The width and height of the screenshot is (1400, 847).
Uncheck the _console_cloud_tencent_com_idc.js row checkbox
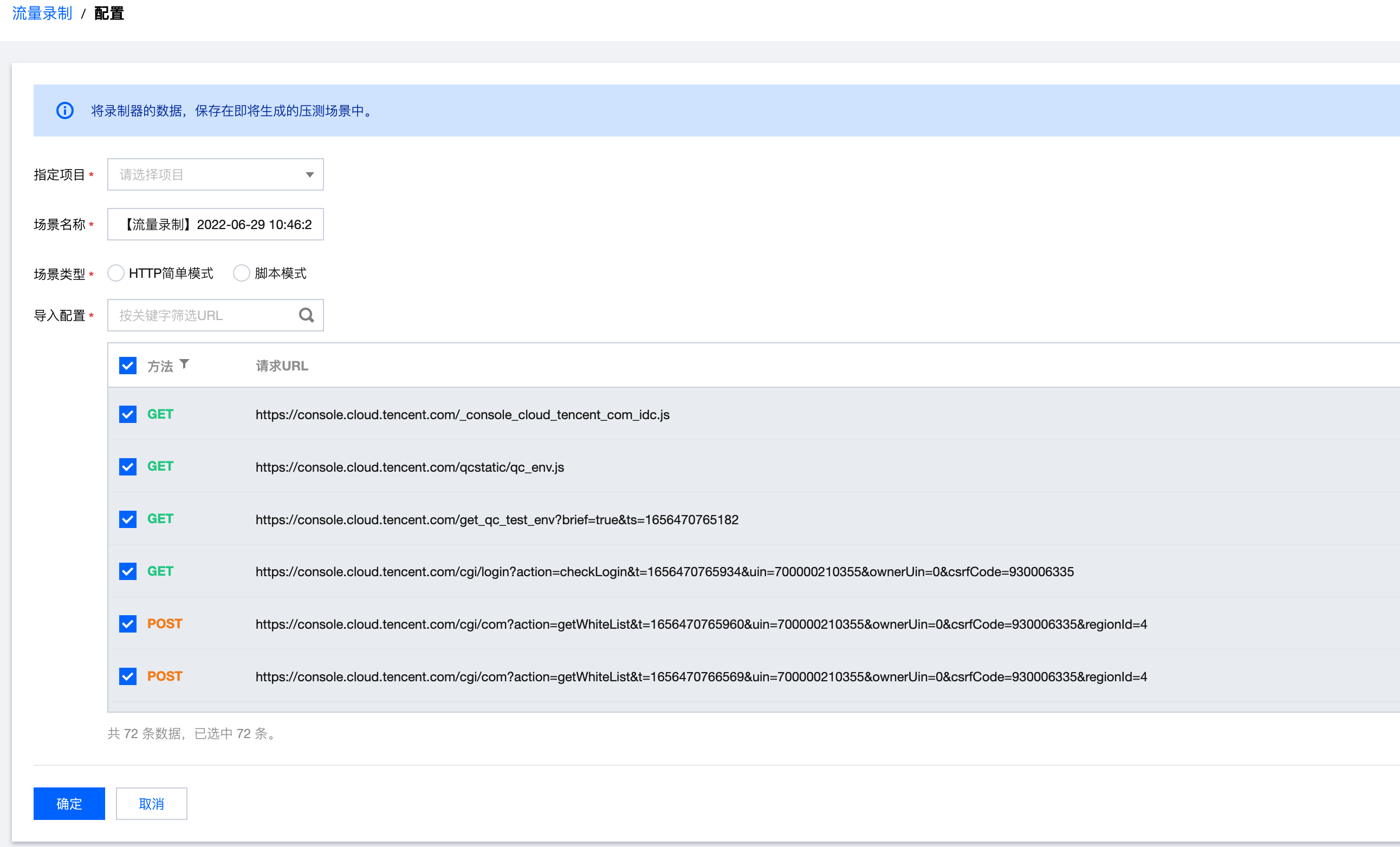pyautogui.click(x=128, y=414)
